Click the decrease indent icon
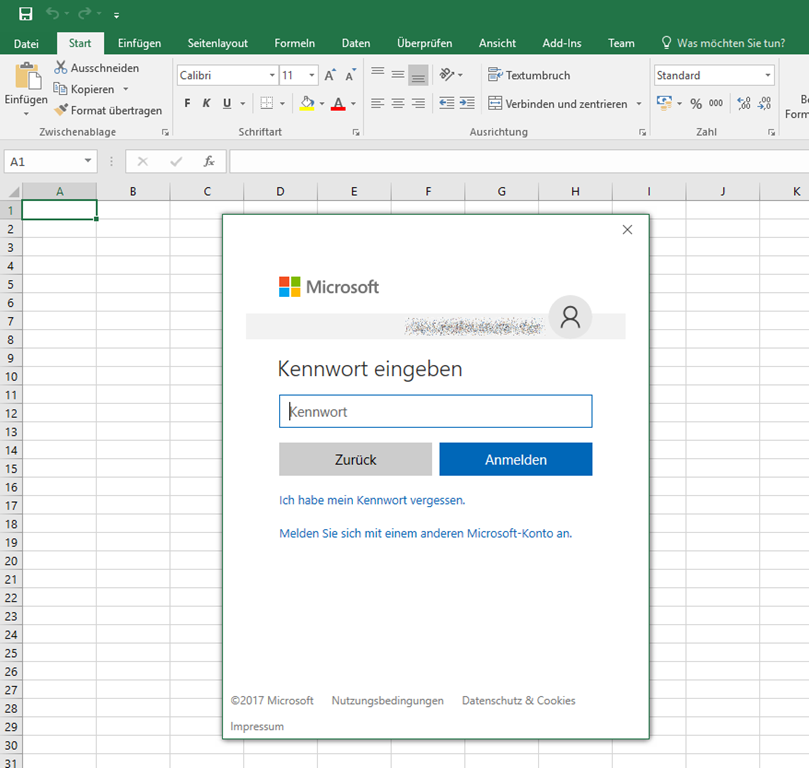Viewport: 809px width, 768px height. (446, 103)
